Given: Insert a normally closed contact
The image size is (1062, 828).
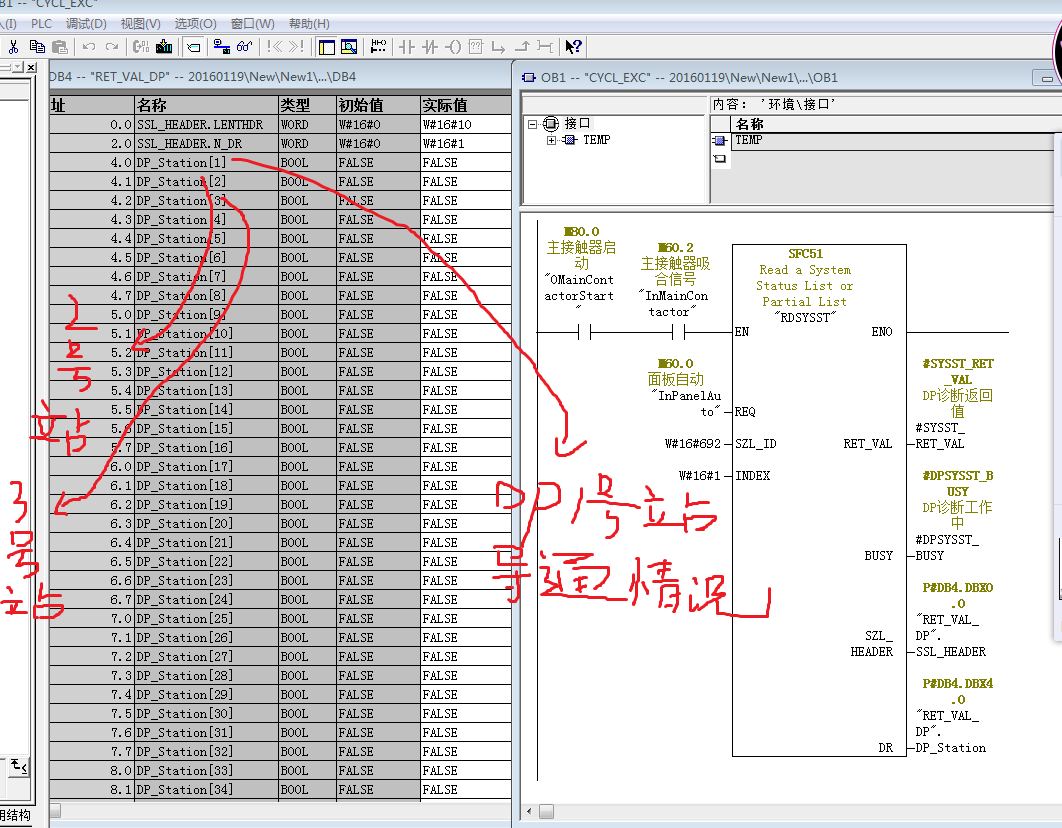Looking at the screenshot, I should [429, 47].
